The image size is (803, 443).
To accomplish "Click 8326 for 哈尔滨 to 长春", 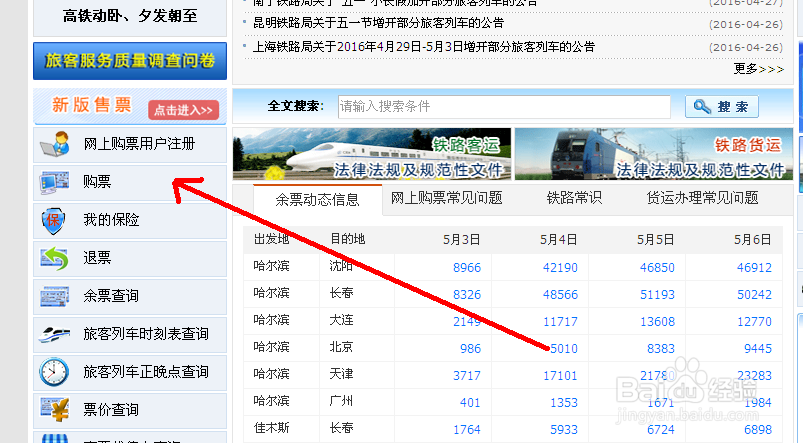I will pyautogui.click(x=467, y=294).
